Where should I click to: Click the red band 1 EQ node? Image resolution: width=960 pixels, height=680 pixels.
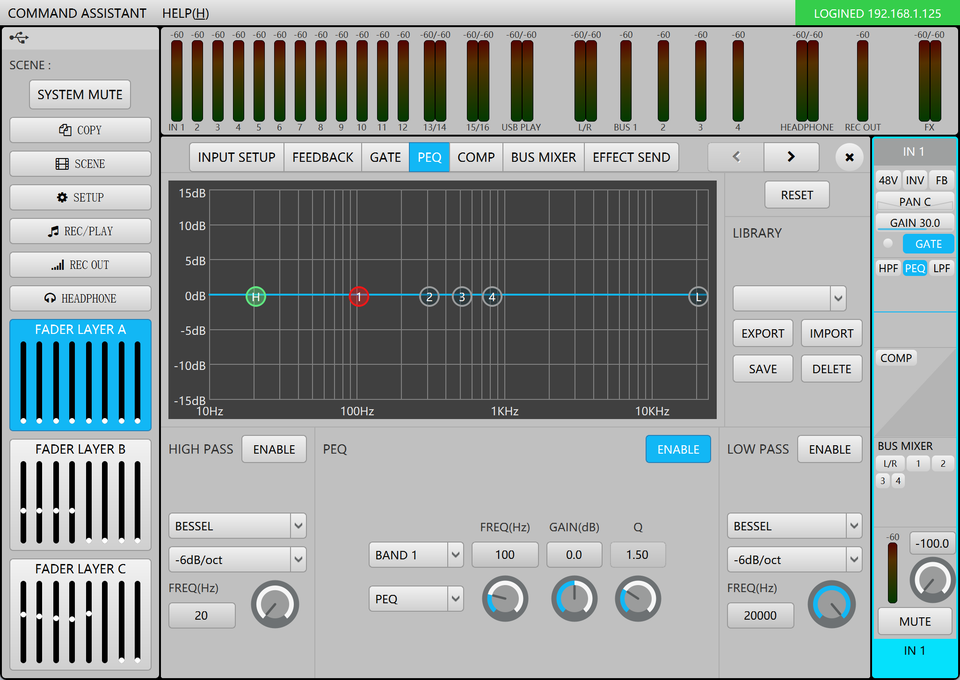click(359, 296)
